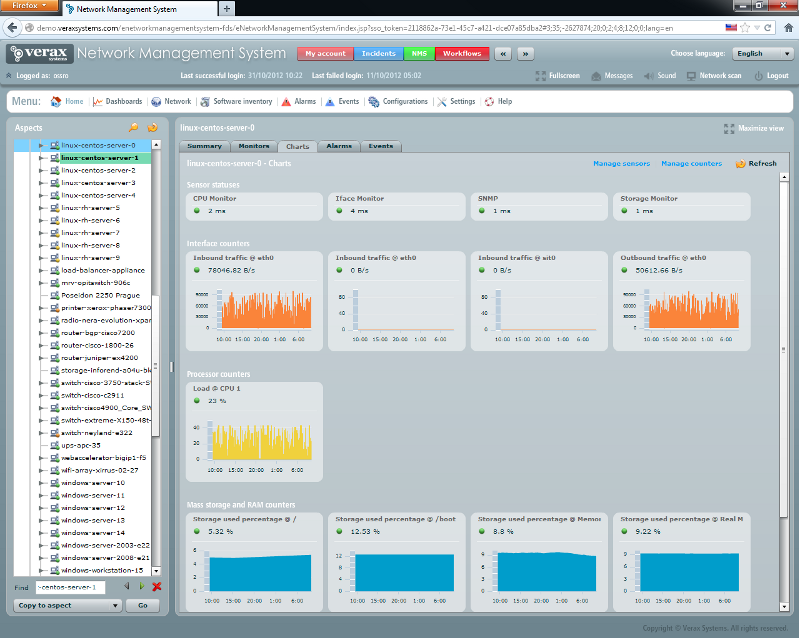Switch to the Monitors tab
The height and width of the screenshot is (638, 799).
(254, 146)
